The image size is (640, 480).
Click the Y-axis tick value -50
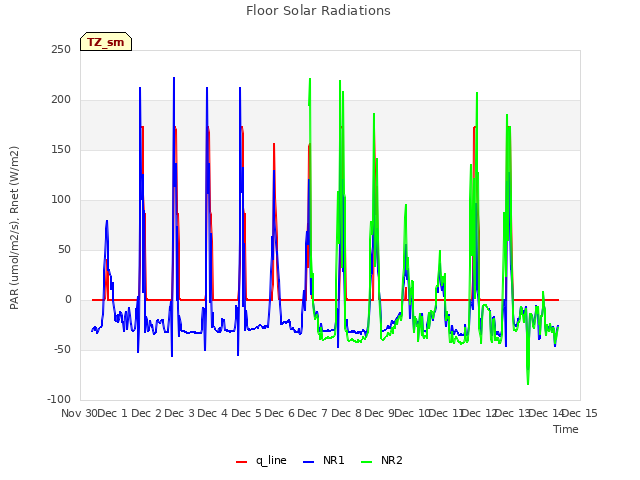tap(62, 349)
